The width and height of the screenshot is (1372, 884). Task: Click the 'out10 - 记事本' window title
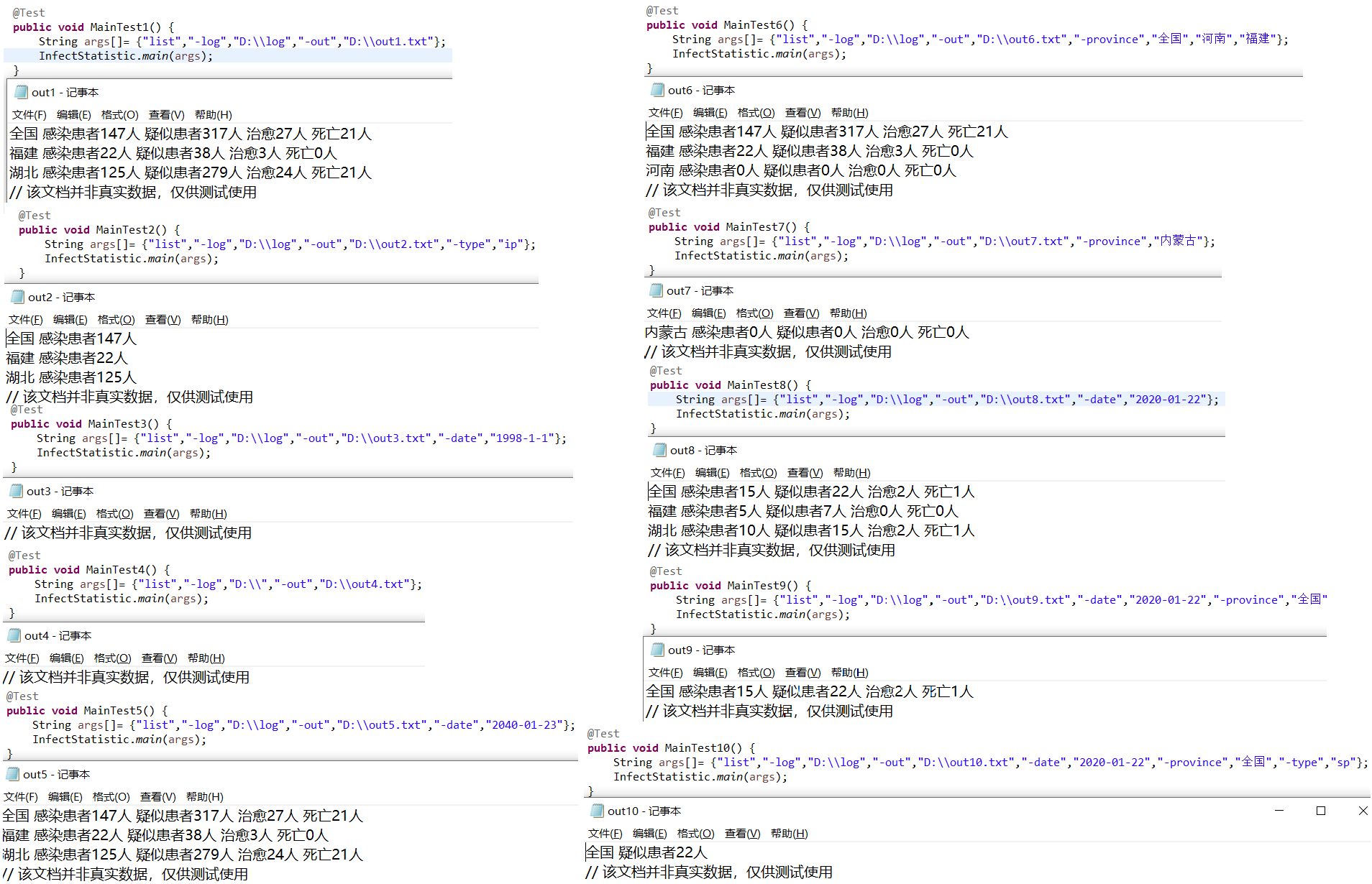pos(644,811)
